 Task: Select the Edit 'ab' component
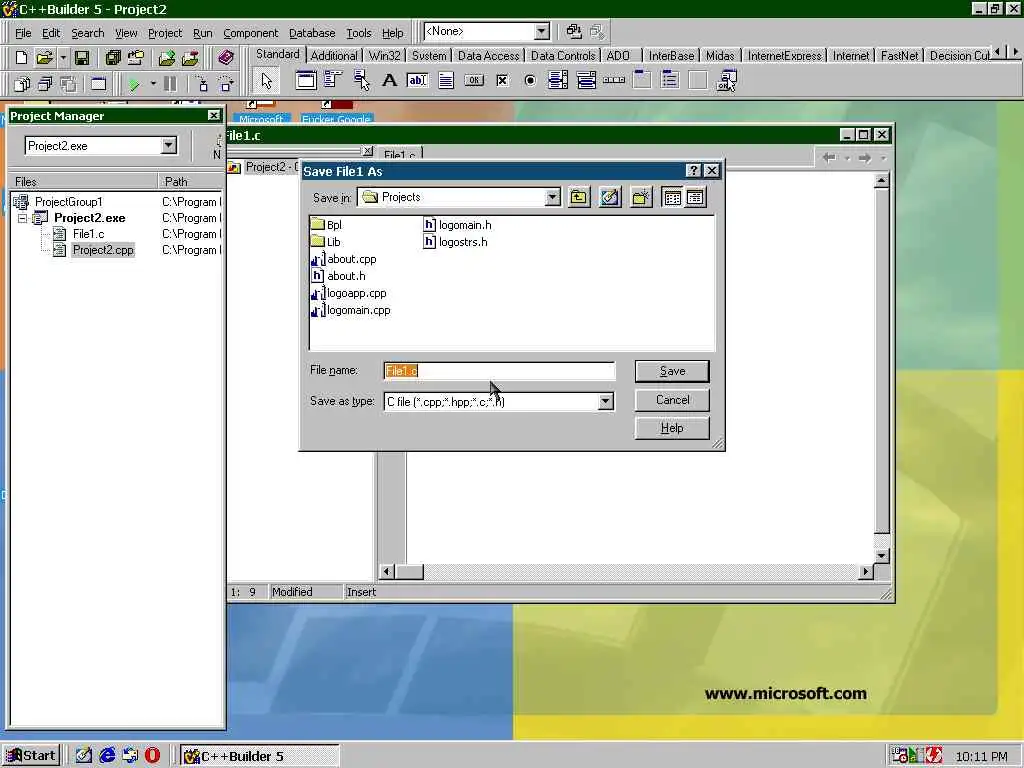417,80
